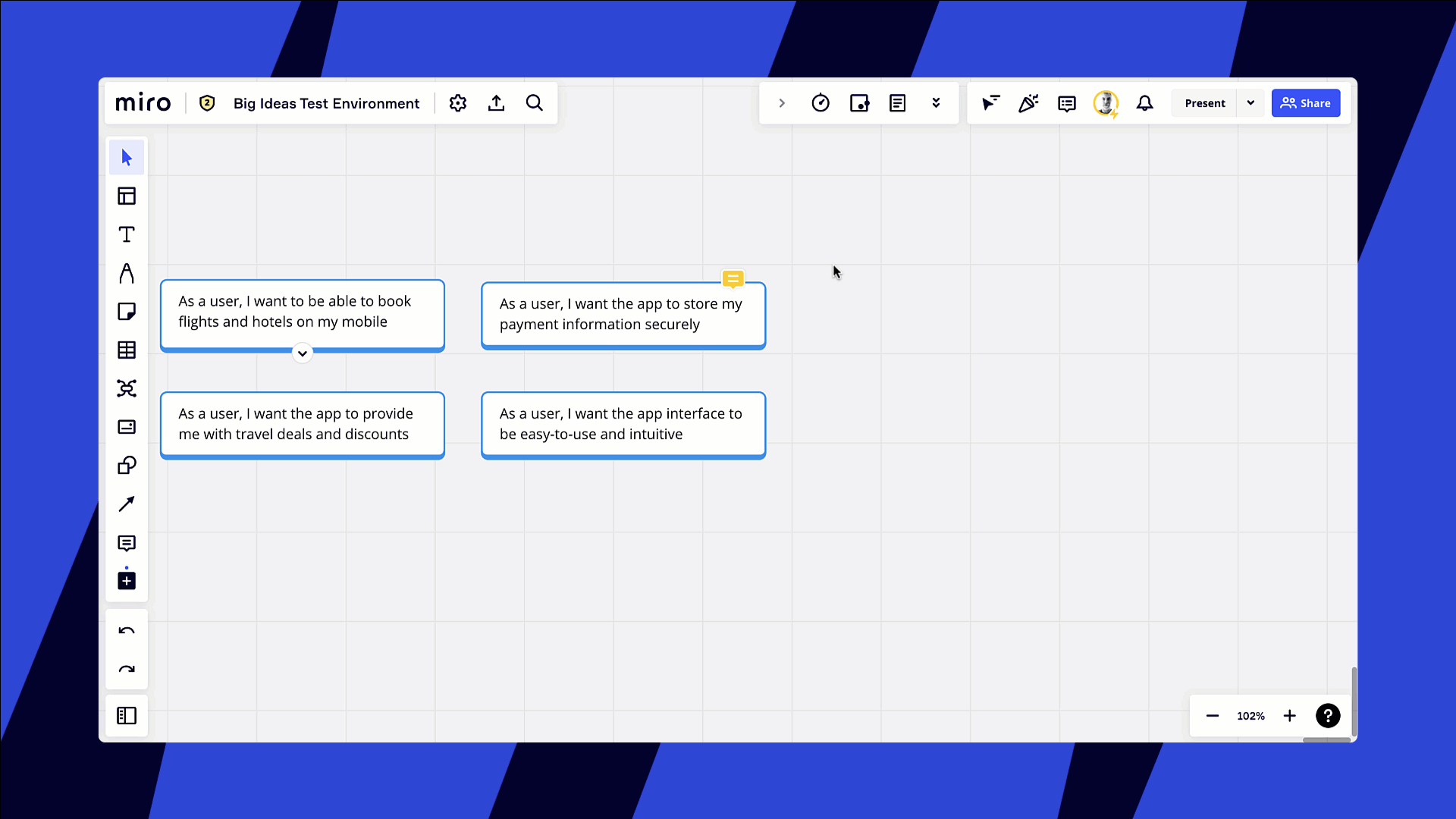Screen dimensions: 1456x819
Task: Click the Present button
Action: 1204,103
